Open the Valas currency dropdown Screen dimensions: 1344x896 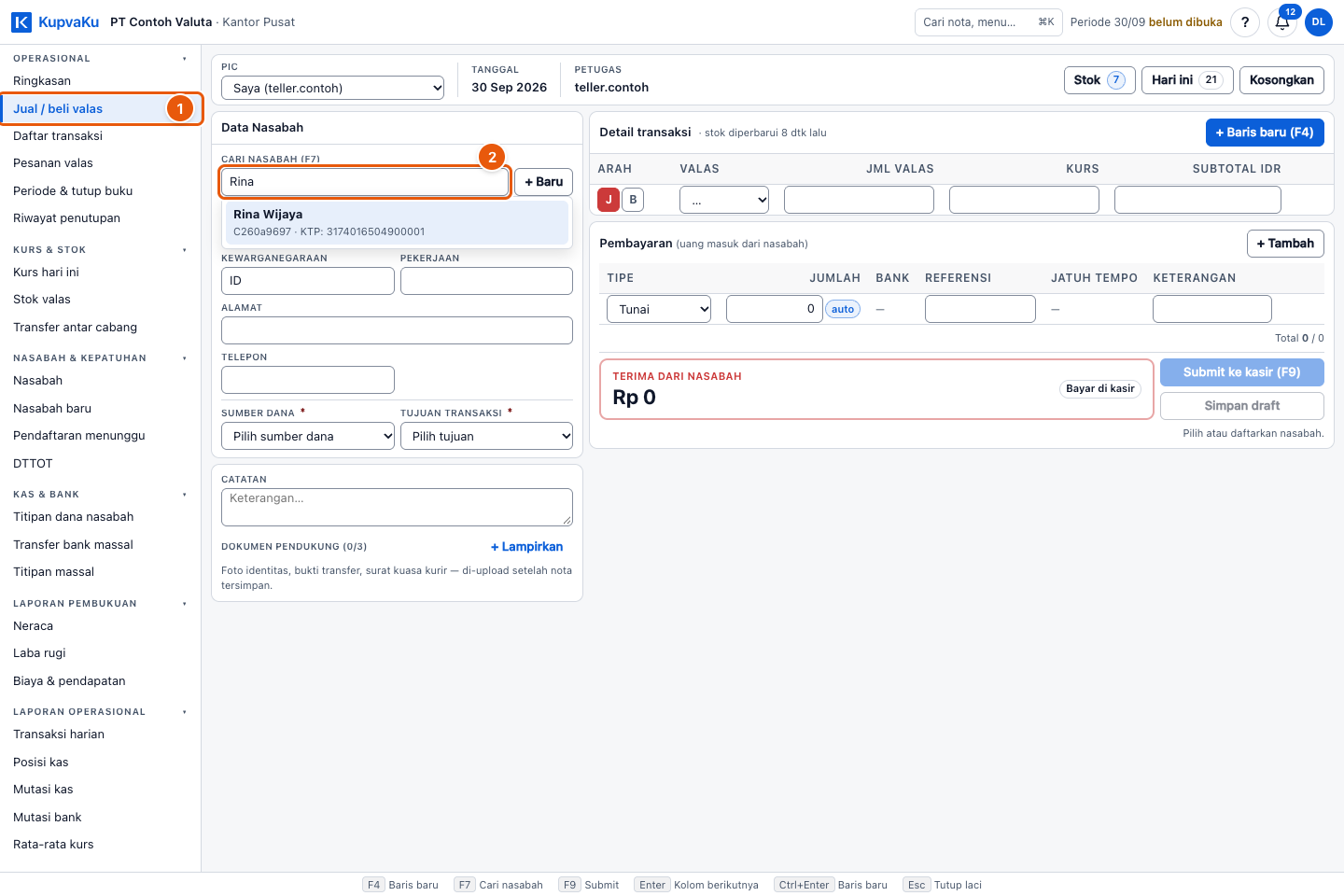click(x=724, y=200)
